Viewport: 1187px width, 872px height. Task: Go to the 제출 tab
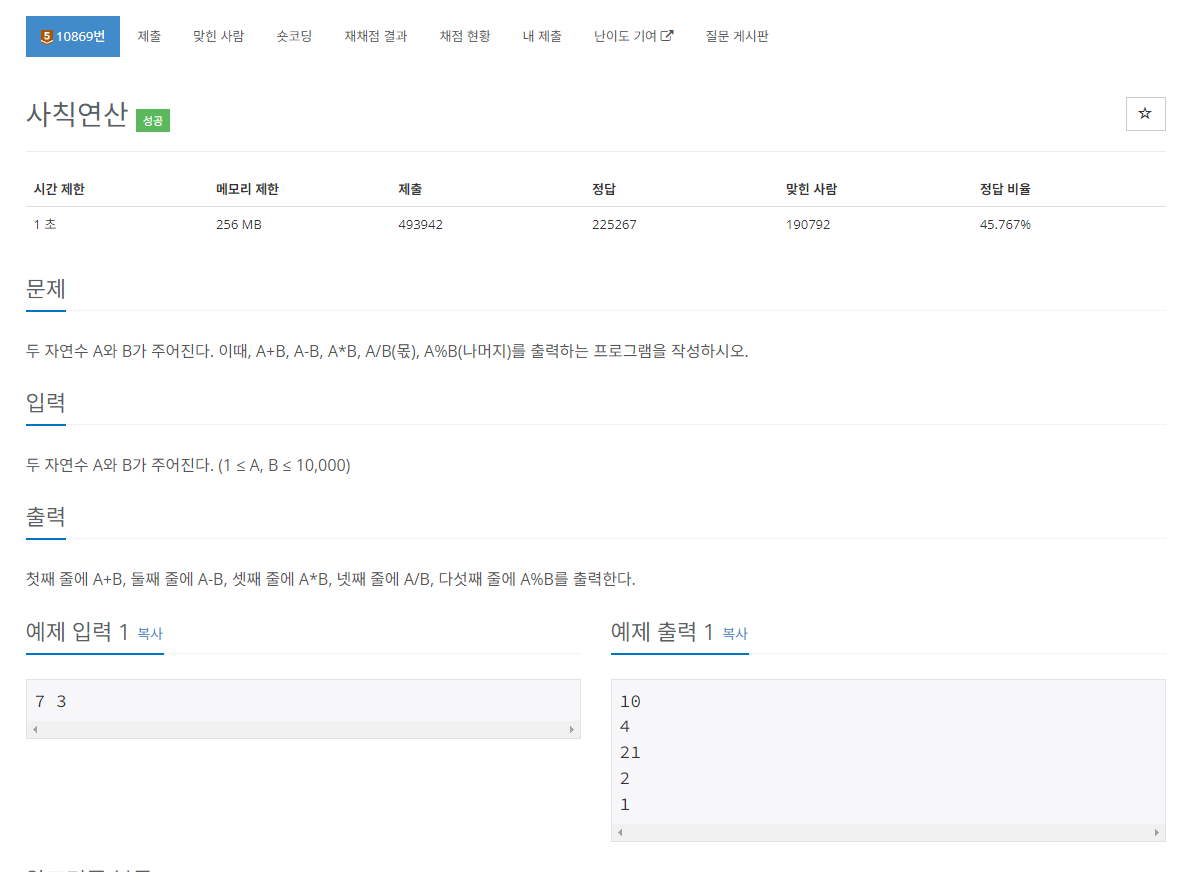149,36
